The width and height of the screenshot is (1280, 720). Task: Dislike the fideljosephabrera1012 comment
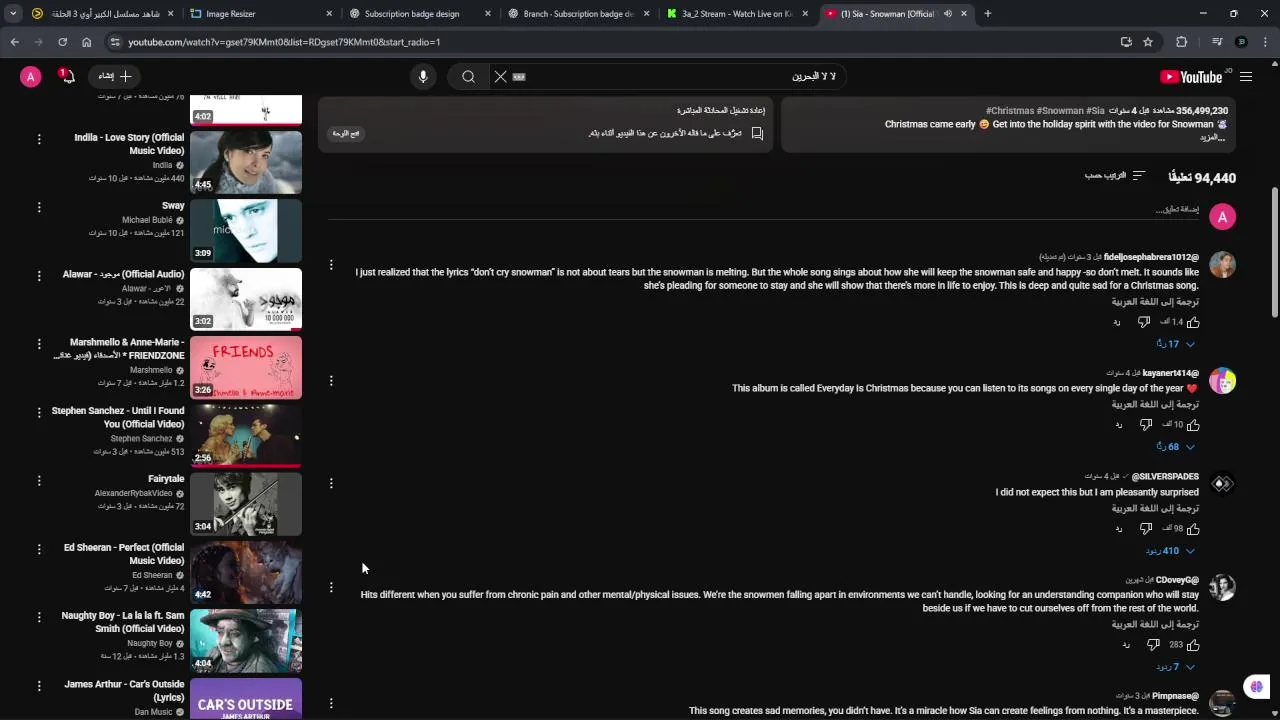point(1144,322)
